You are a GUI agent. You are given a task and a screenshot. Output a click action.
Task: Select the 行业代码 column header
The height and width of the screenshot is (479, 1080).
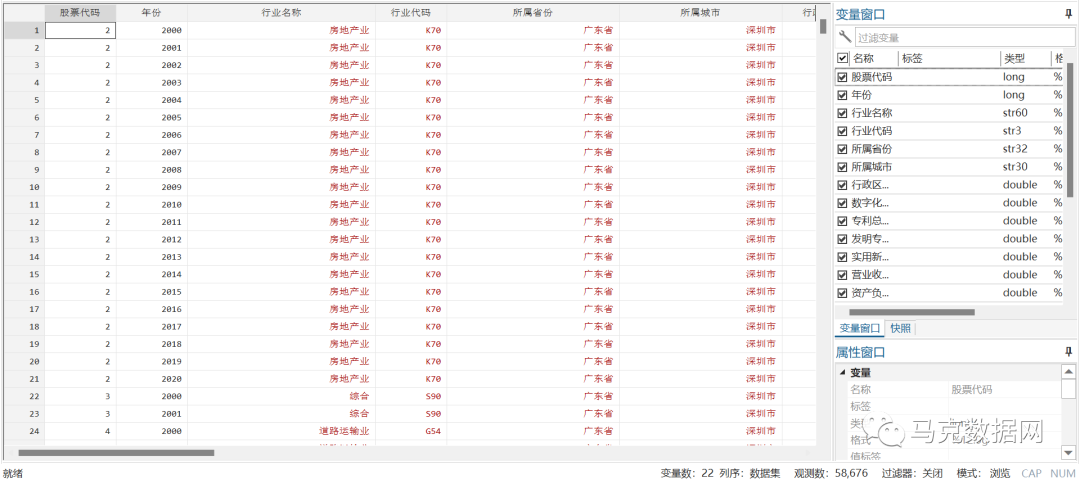(411, 13)
